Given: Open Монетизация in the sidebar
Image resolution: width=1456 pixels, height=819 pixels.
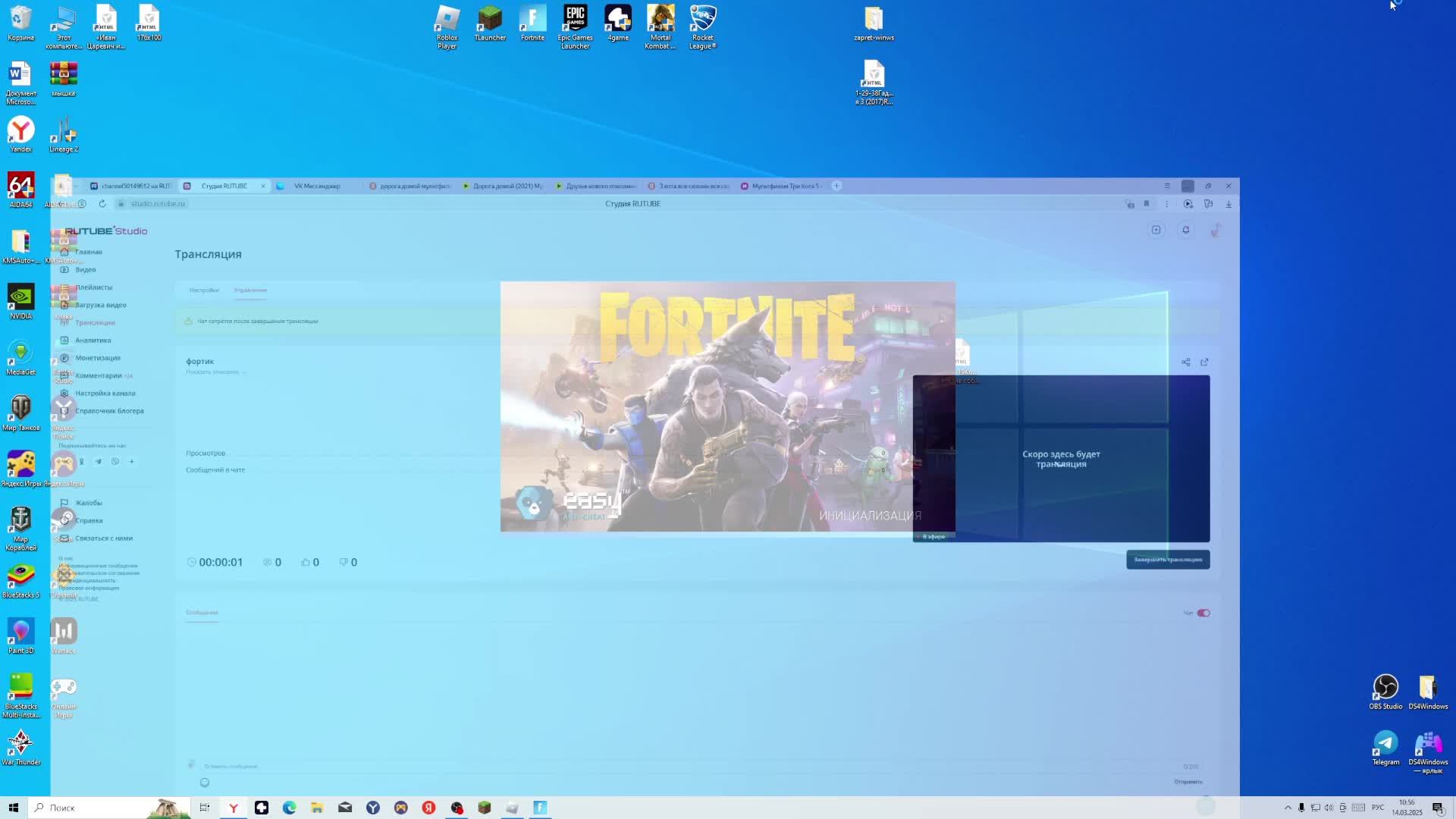Looking at the screenshot, I should click(97, 358).
